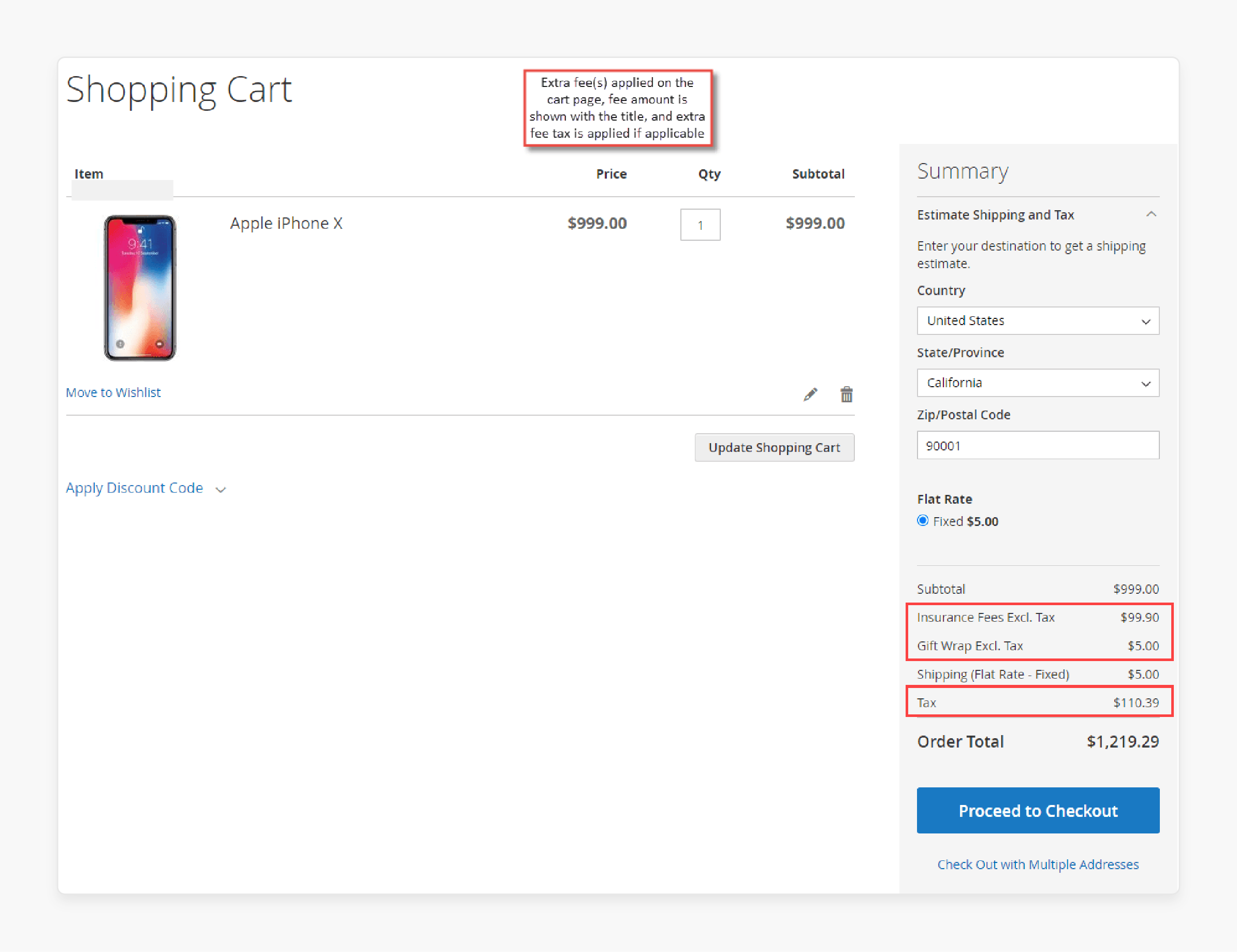Remove the item using the trash icon
1237x952 pixels.
[846, 394]
